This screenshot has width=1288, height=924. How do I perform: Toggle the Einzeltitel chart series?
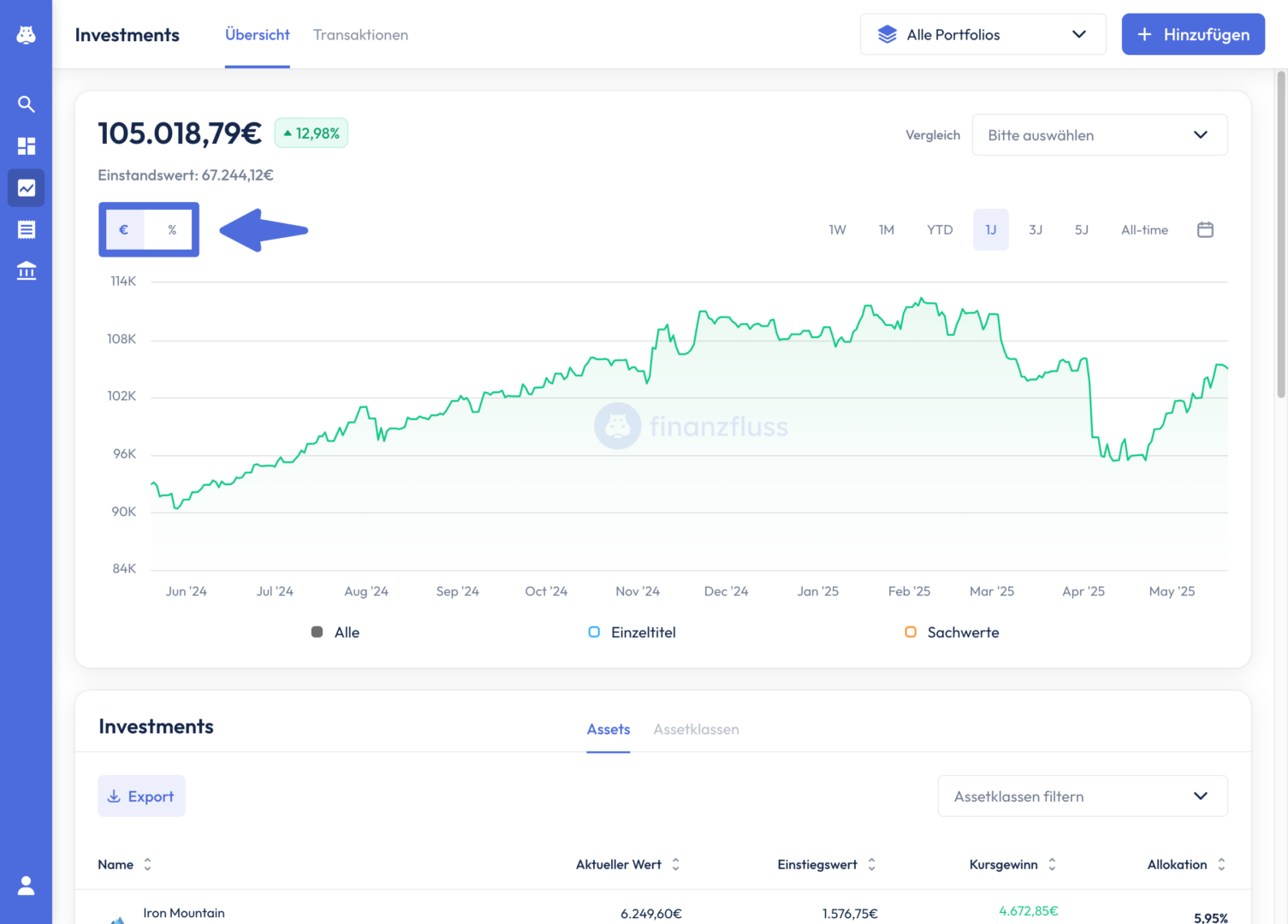point(632,632)
